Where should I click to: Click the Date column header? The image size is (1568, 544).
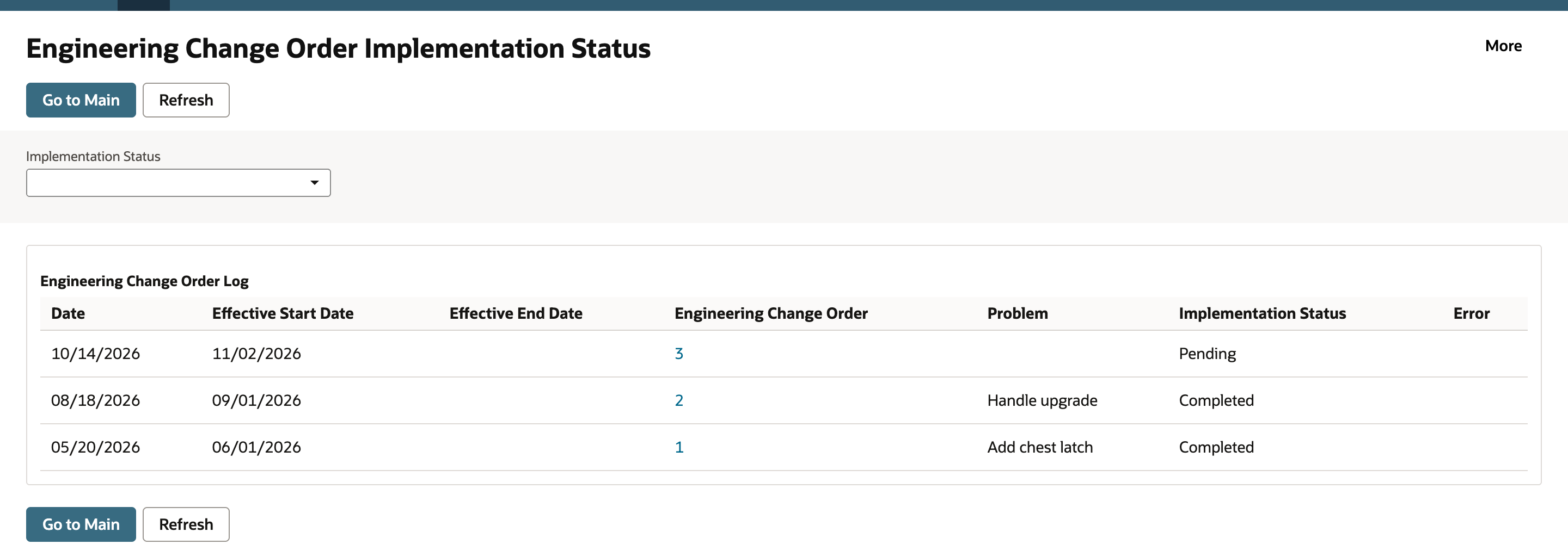click(x=68, y=313)
